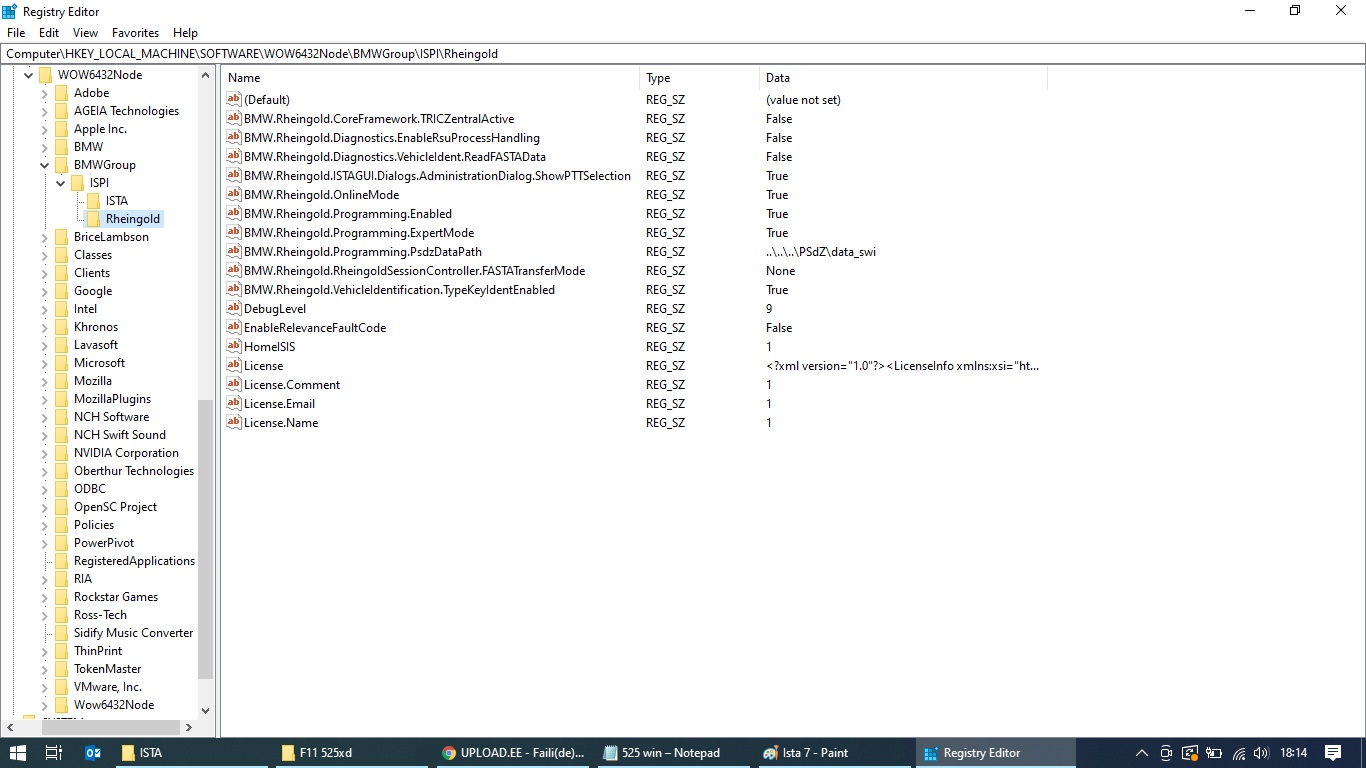Open the notification center
This screenshot has width=1366, height=768.
point(1333,753)
